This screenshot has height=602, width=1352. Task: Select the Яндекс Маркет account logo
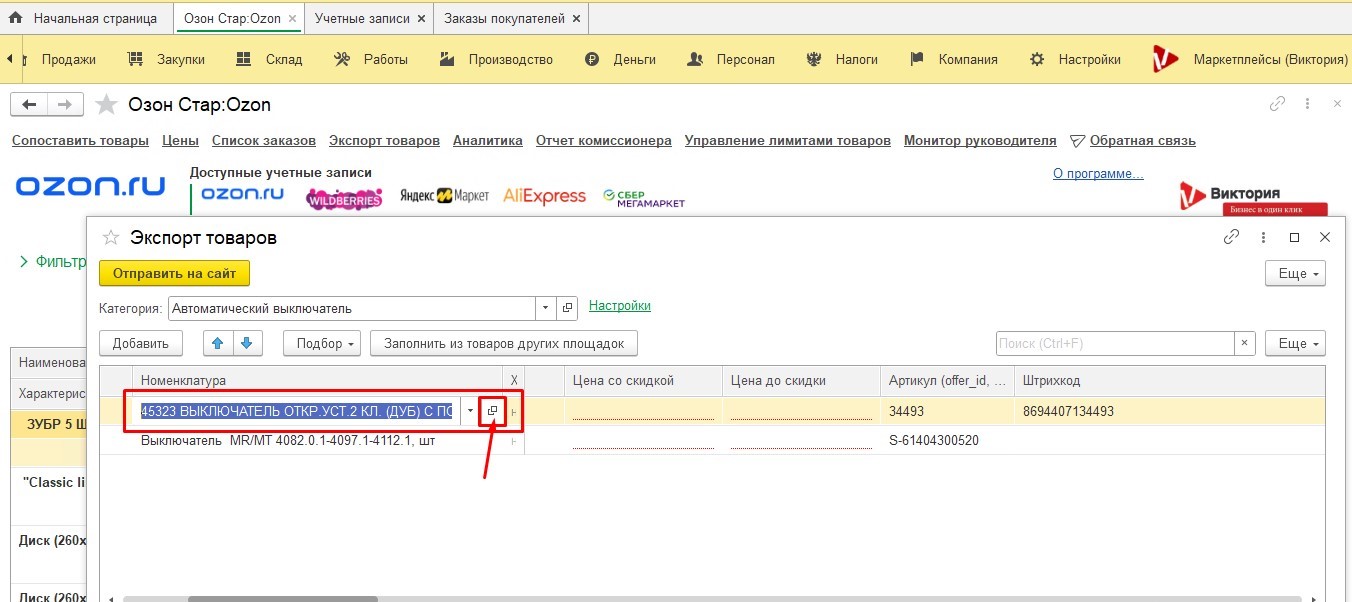445,196
